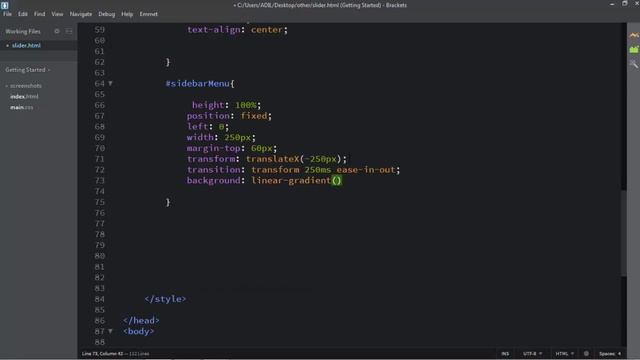
Task: Open the Emmet menu
Action: pos(149,14)
